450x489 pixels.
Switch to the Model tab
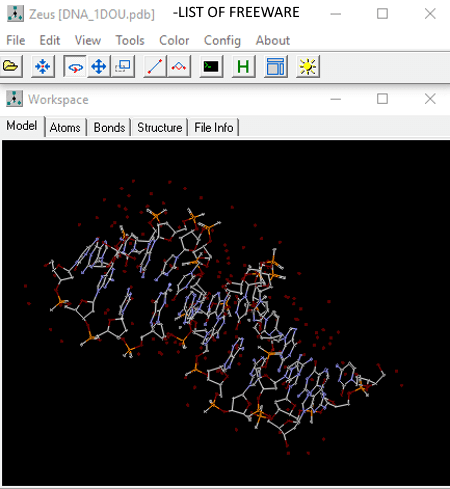tap(22, 126)
